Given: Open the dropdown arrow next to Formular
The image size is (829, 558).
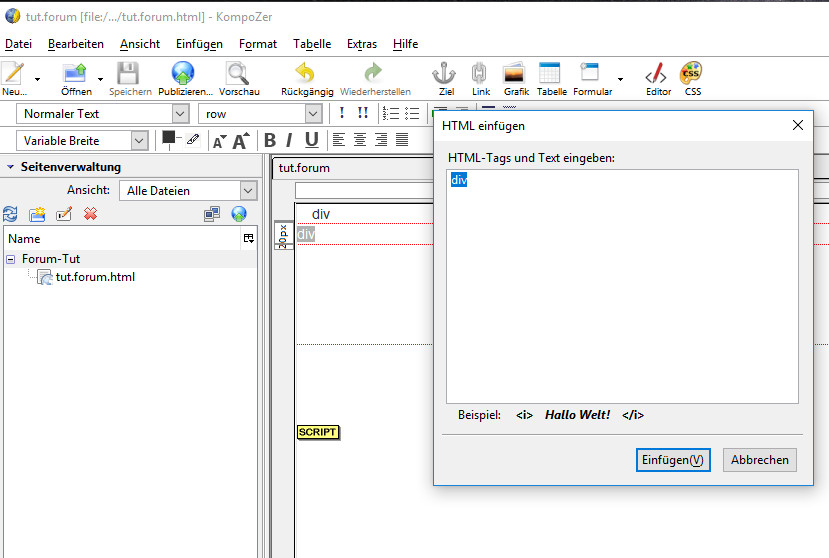Looking at the screenshot, I should pyautogui.click(x=621, y=79).
